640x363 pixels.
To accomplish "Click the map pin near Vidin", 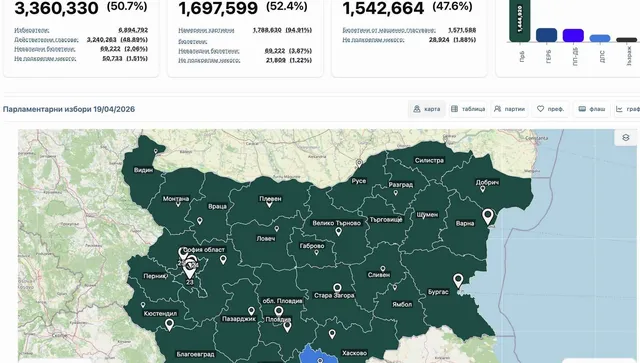I will (156, 151).
